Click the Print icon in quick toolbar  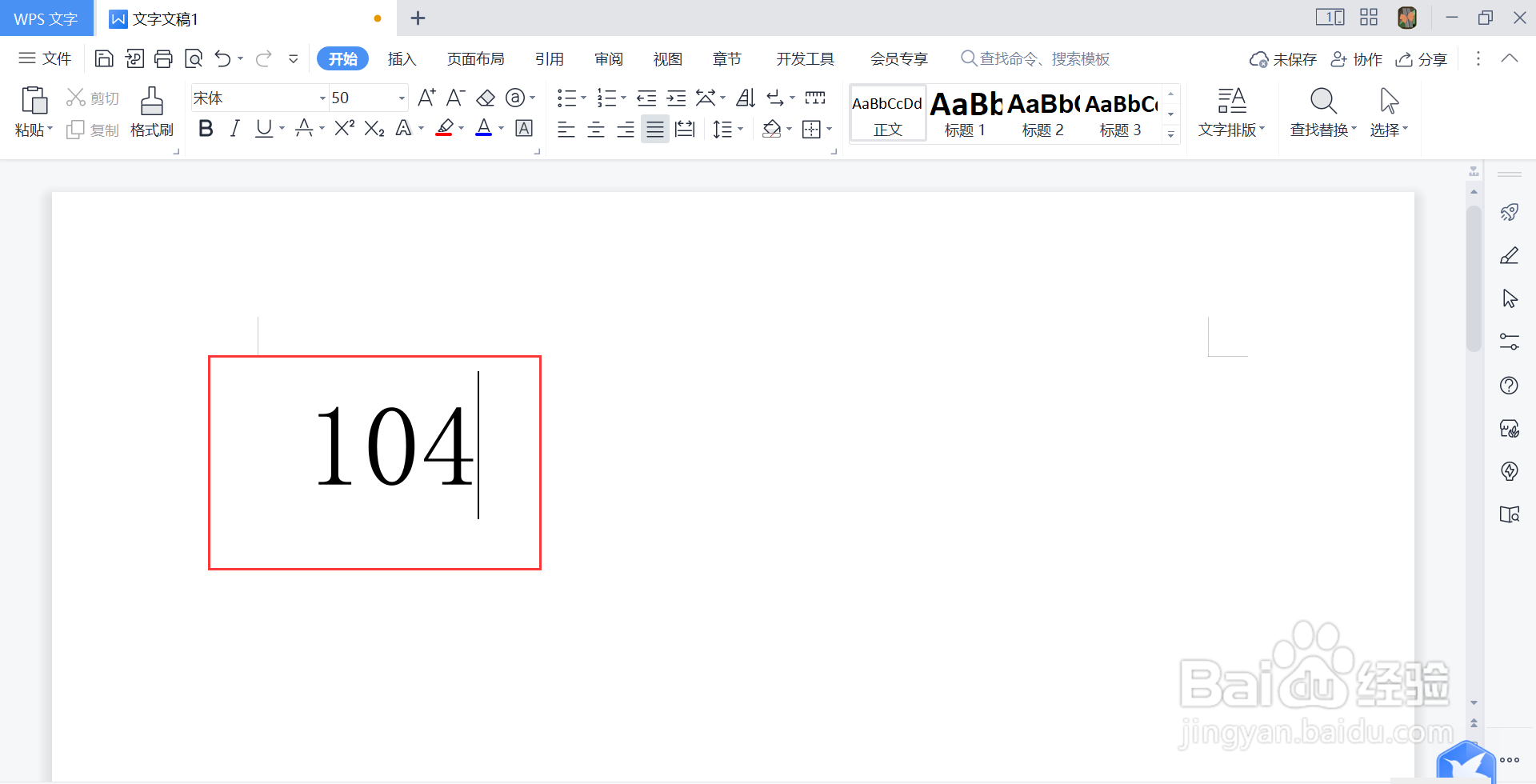163,58
